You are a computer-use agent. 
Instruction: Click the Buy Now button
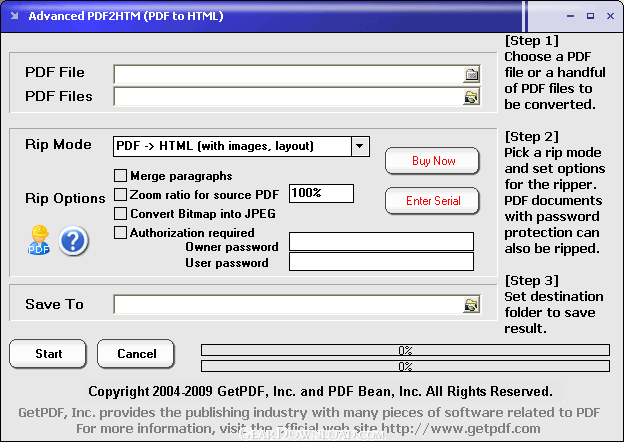tap(432, 161)
